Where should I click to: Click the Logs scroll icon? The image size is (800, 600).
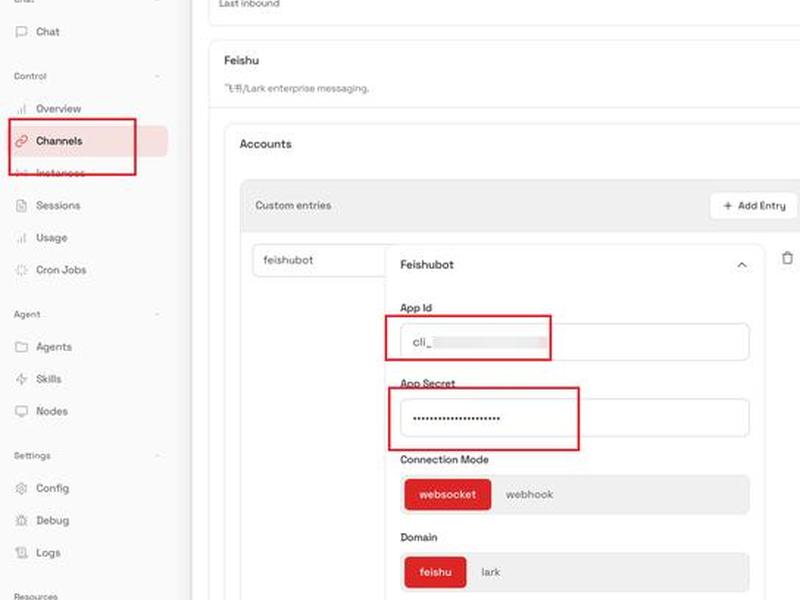pos(21,553)
